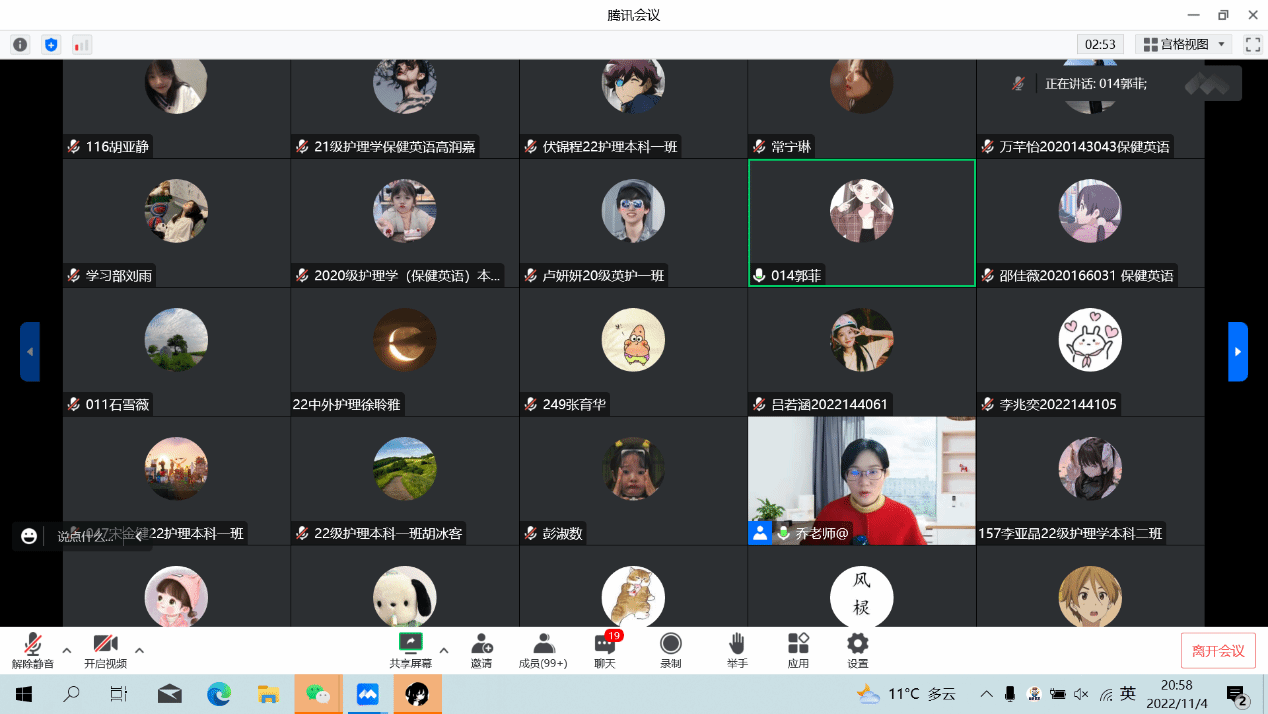
Task: Click the 邀请 invite icon
Action: (481, 649)
